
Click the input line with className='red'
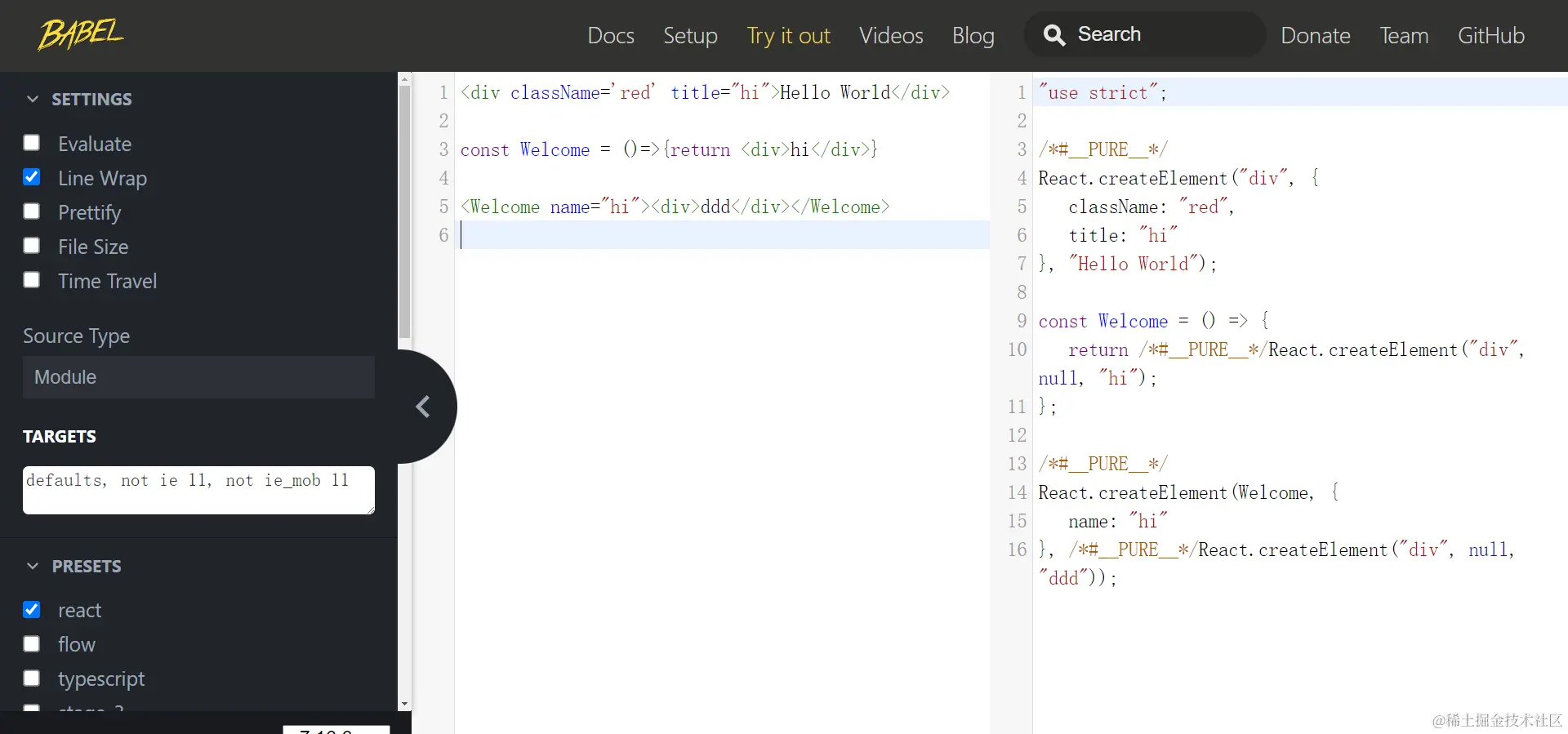pos(705,92)
